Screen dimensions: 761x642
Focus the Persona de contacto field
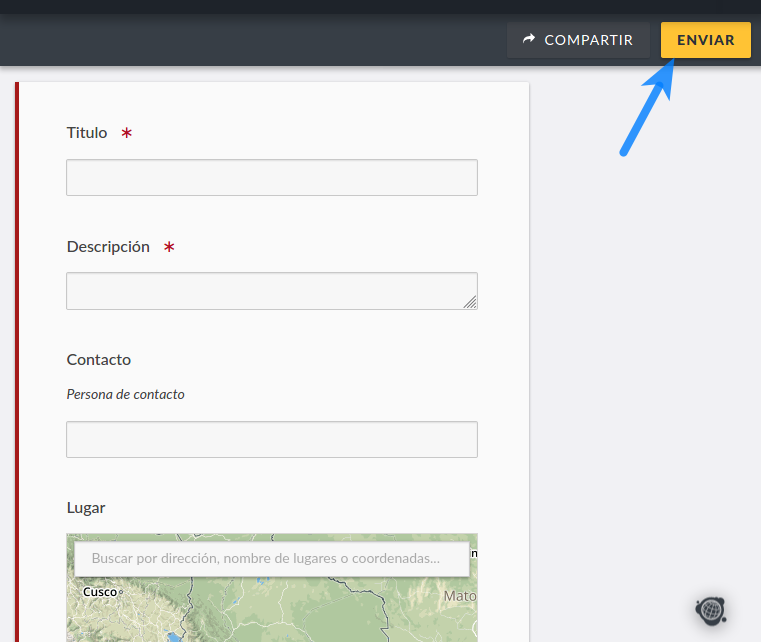pyautogui.click(x=272, y=440)
